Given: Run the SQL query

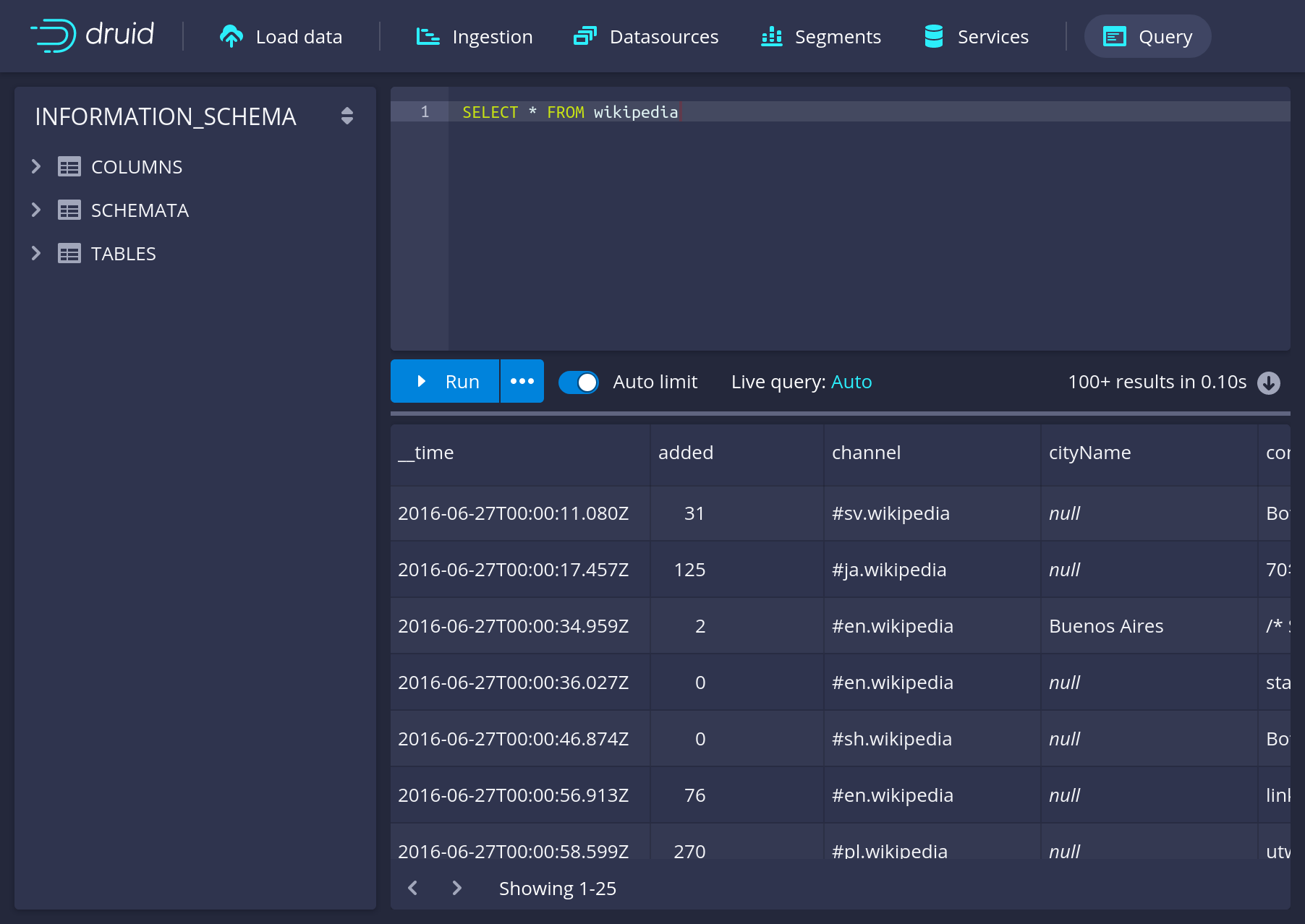Looking at the screenshot, I should point(445,381).
